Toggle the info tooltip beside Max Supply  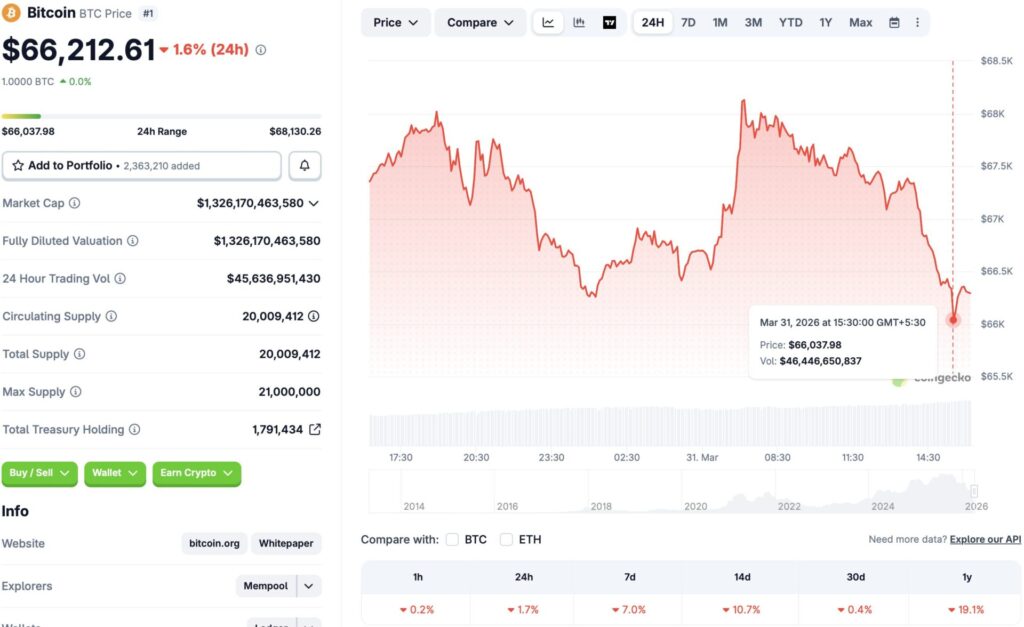[x=75, y=391]
